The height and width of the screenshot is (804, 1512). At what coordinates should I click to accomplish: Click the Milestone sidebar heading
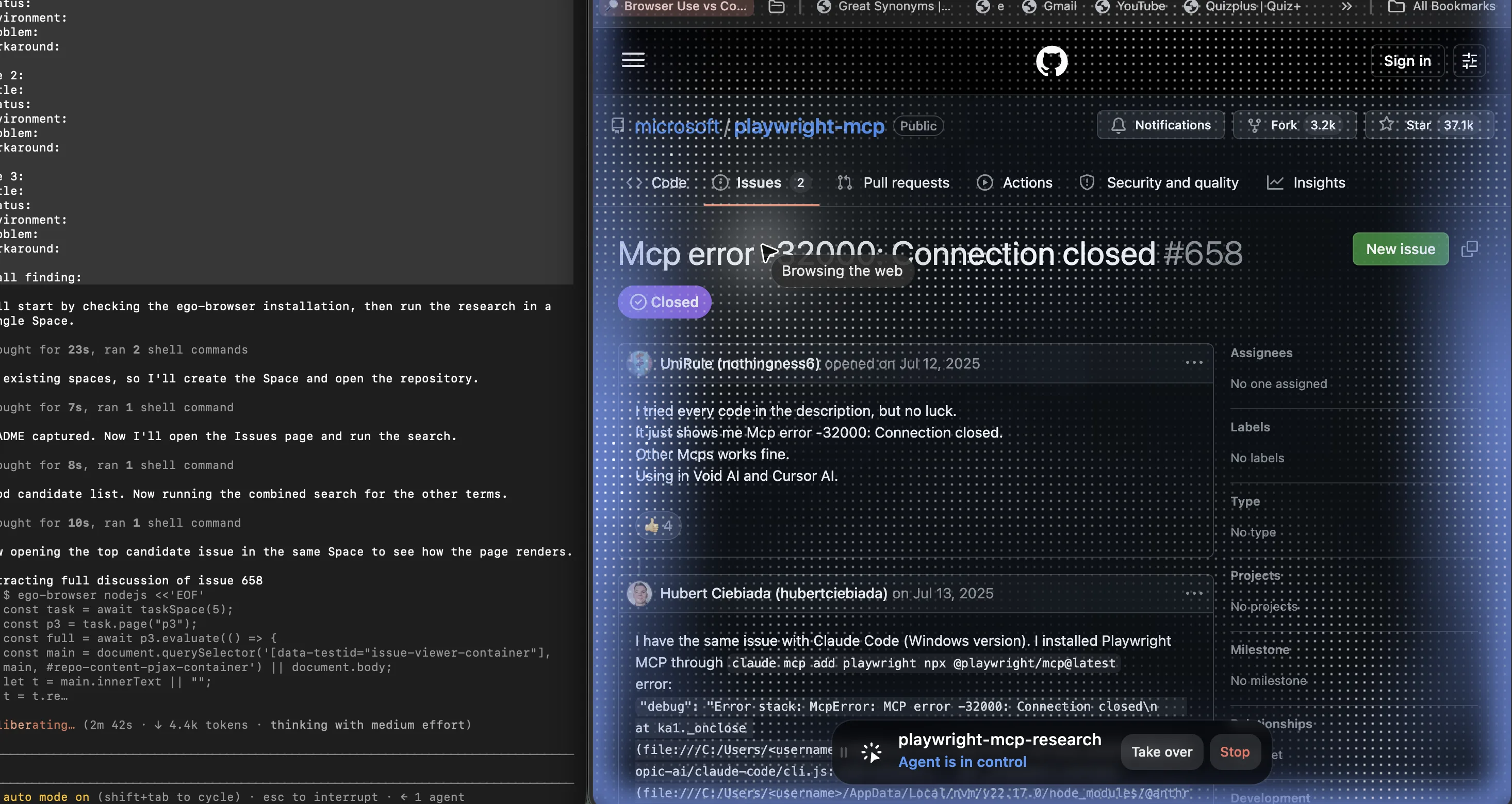1260,650
